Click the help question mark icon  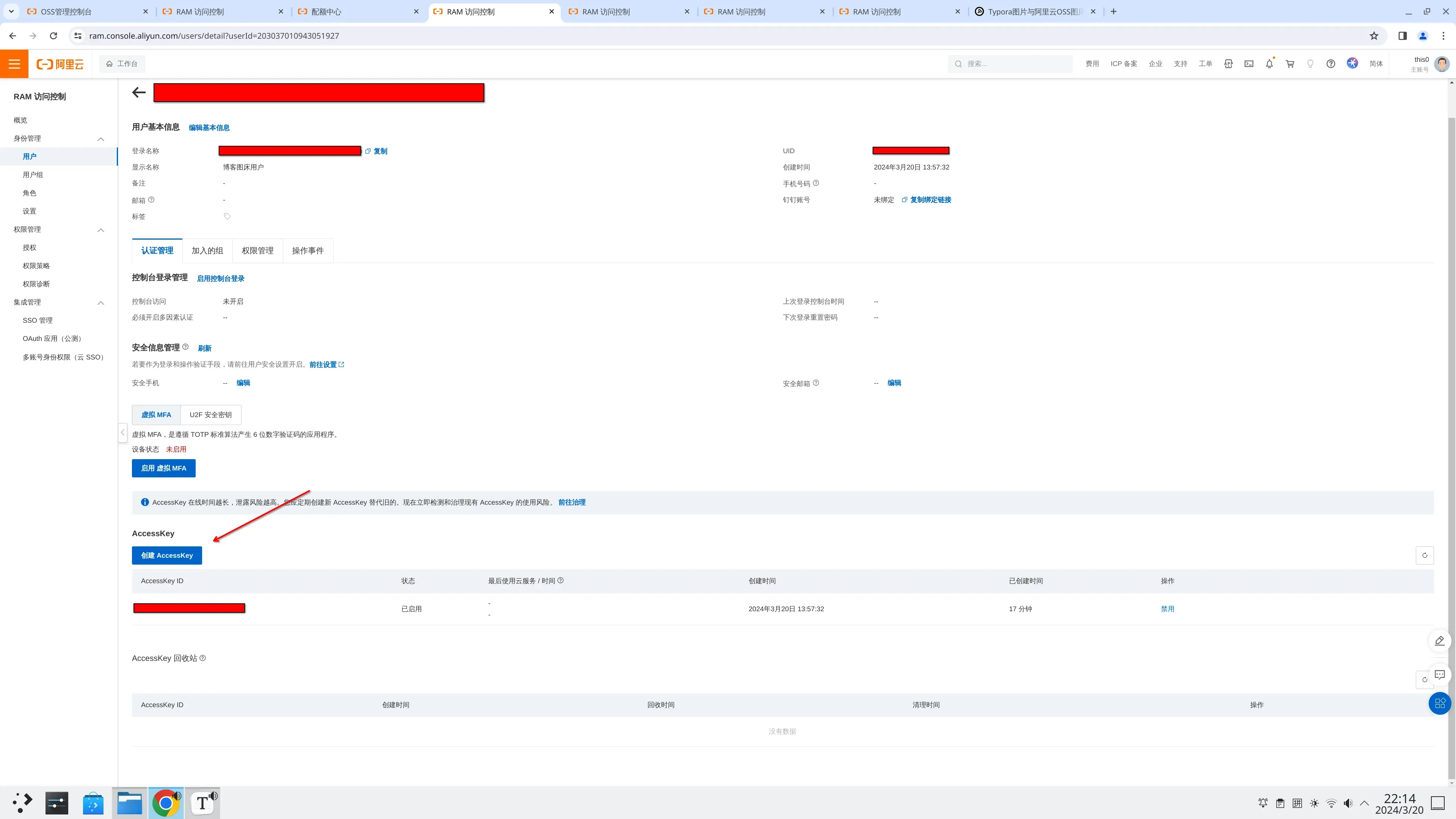pyautogui.click(x=1330, y=64)
